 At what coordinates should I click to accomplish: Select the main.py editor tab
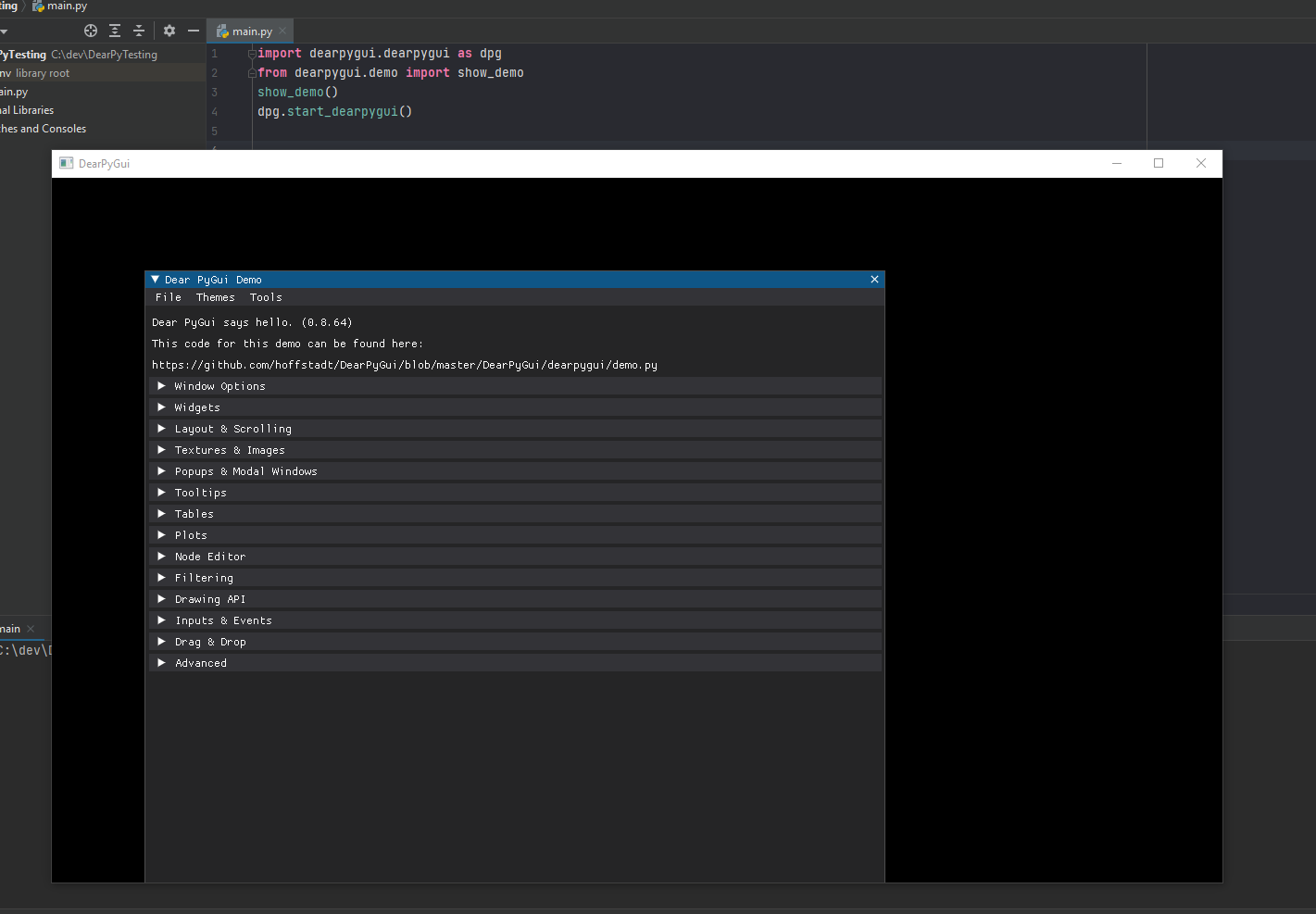[251, 31]
